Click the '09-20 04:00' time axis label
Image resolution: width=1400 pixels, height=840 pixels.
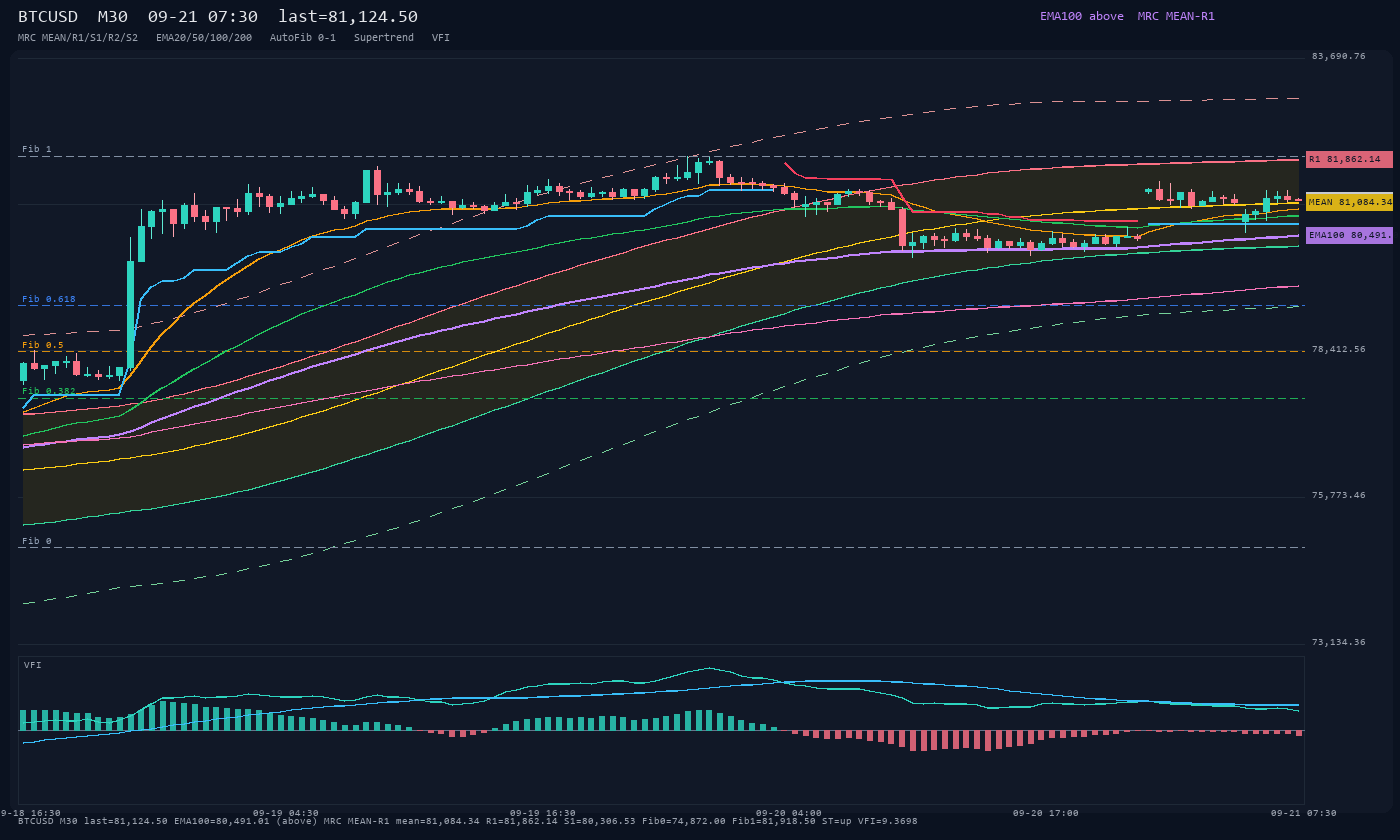click(789, 814)
